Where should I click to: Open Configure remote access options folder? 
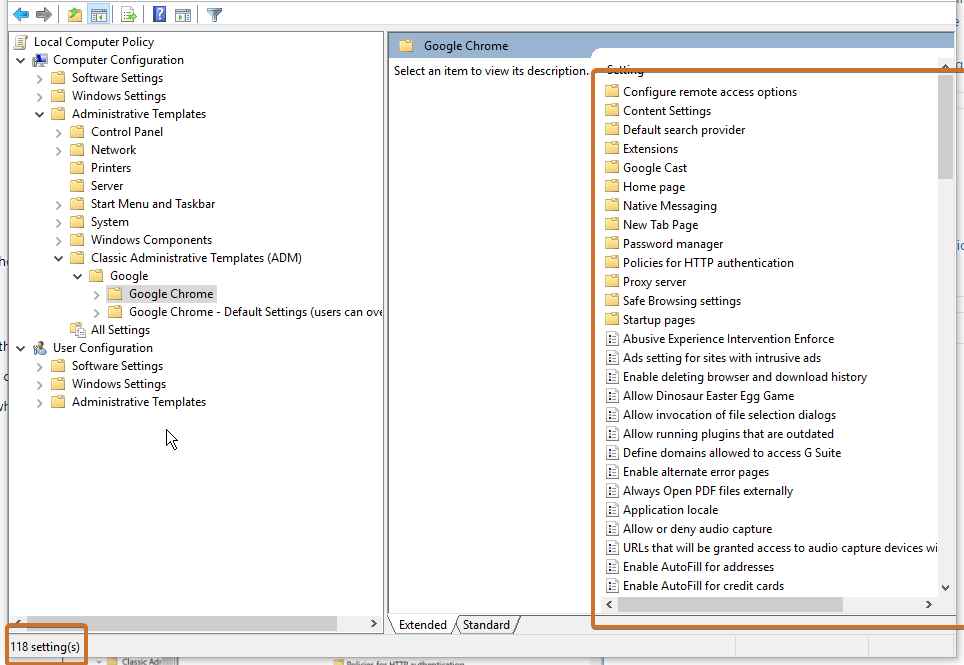(x=709, y=92)
